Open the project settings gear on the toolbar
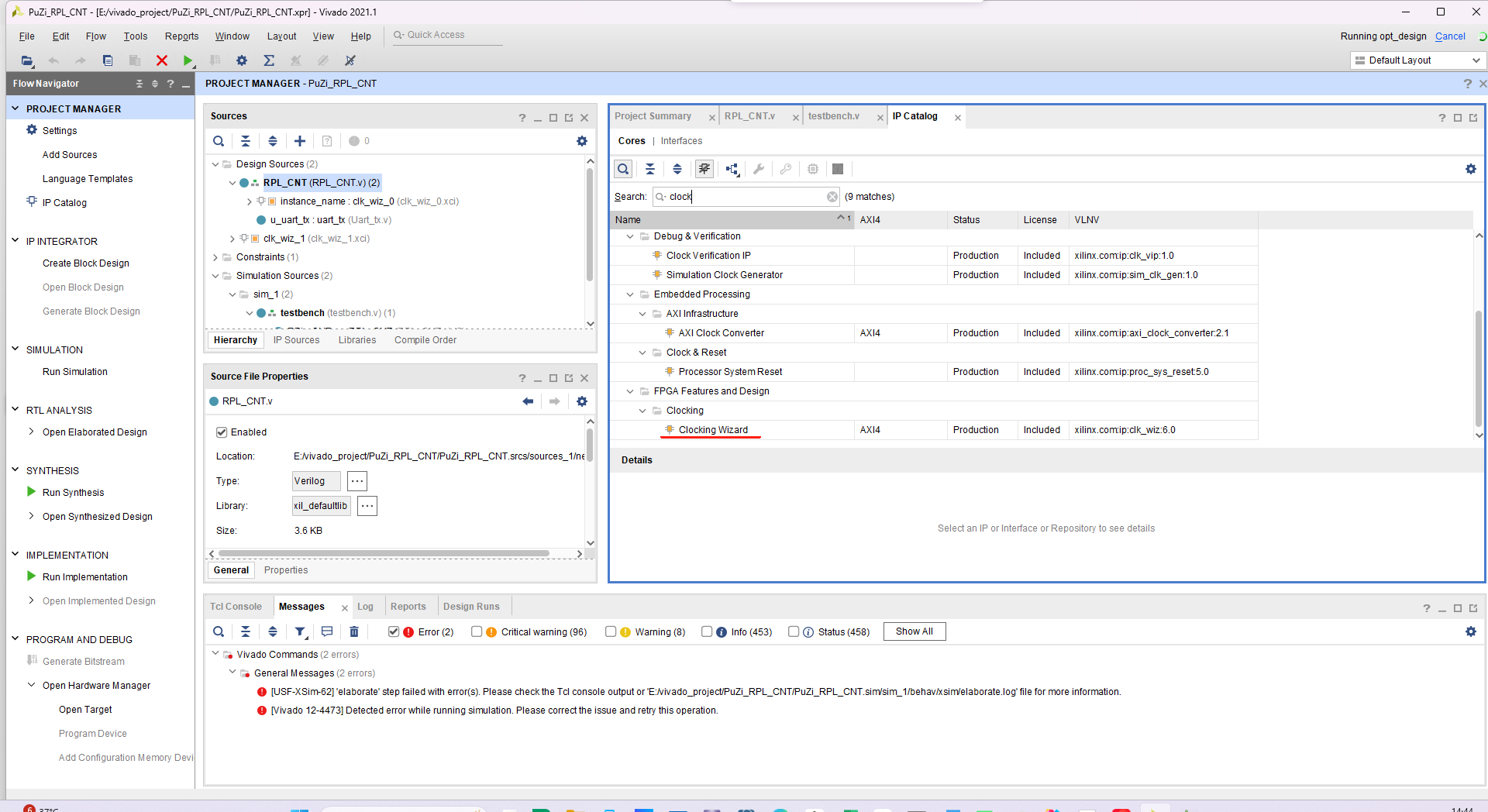Viewport: 1488px width, 812px height. 241,60
